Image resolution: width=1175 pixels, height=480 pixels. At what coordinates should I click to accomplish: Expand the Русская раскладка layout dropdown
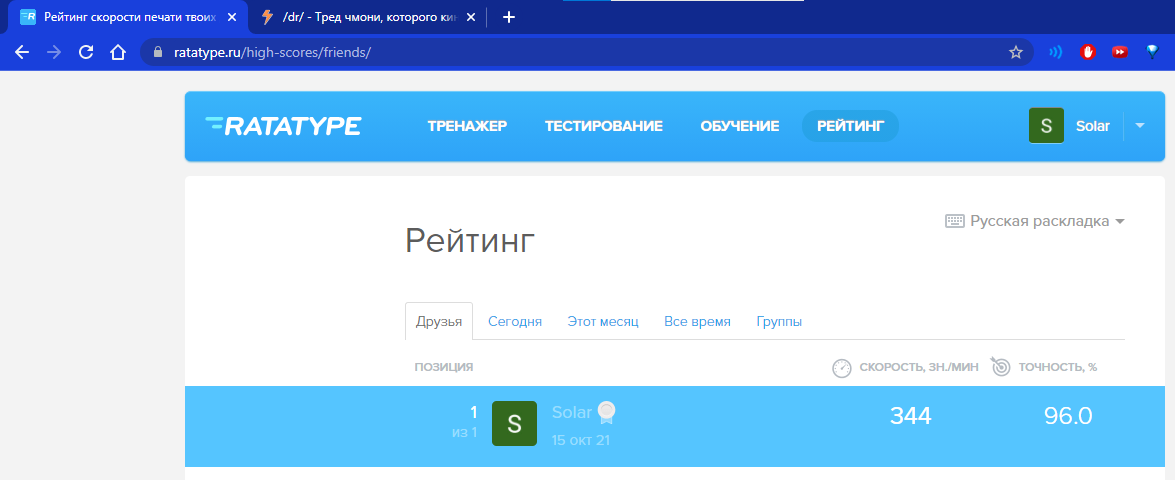(1035, 221)
